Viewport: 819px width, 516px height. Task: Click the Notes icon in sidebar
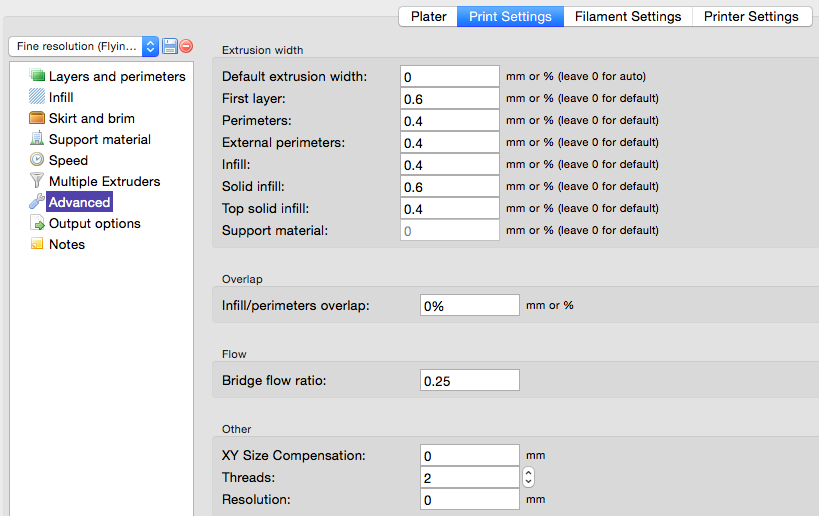click(37, 244)
